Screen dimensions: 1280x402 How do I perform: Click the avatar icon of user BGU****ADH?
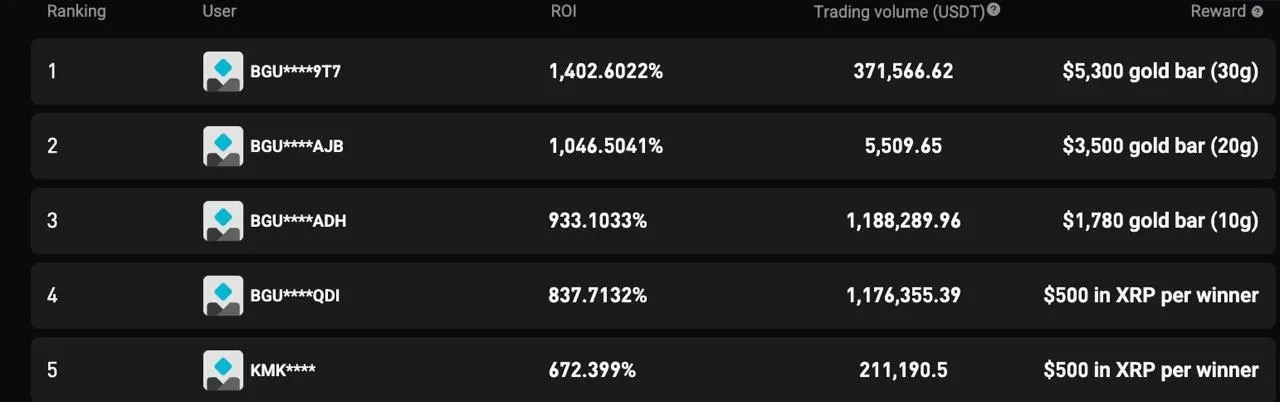pyautogui.click(x=223, y=221)
